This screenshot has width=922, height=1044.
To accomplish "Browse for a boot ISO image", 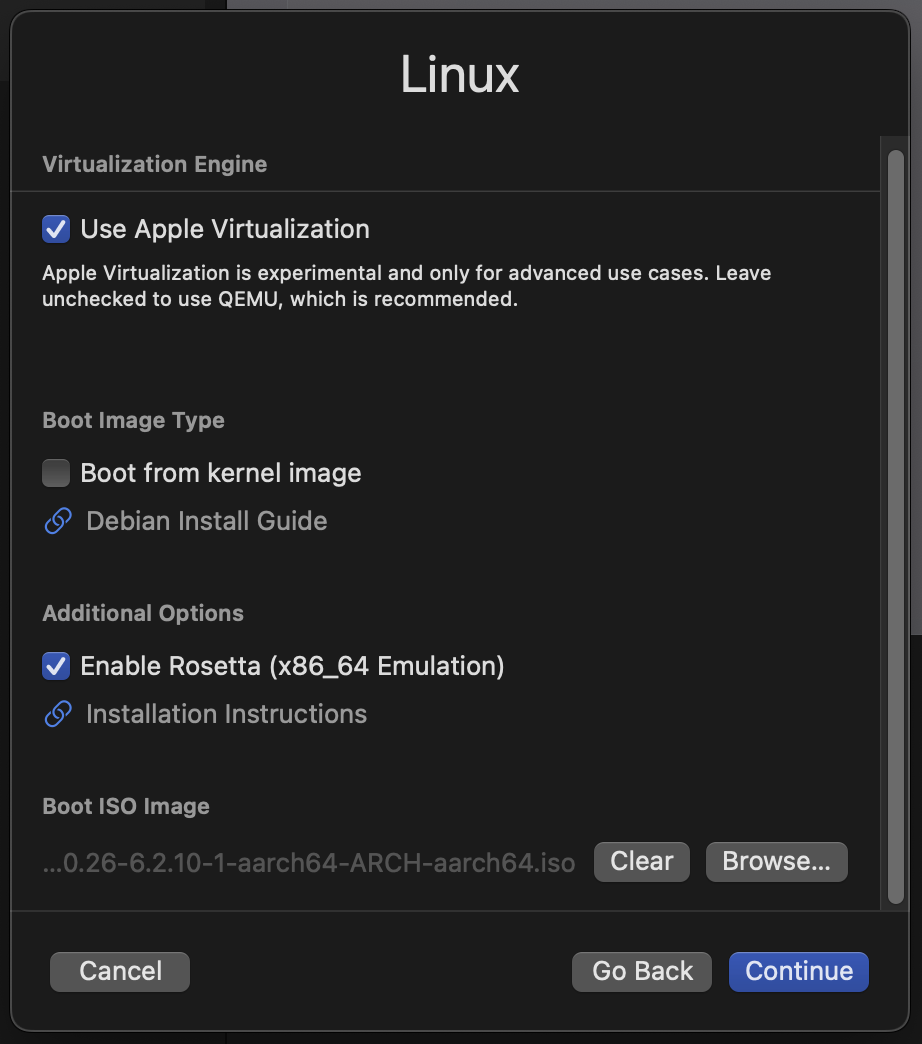I will pos(776,862).
